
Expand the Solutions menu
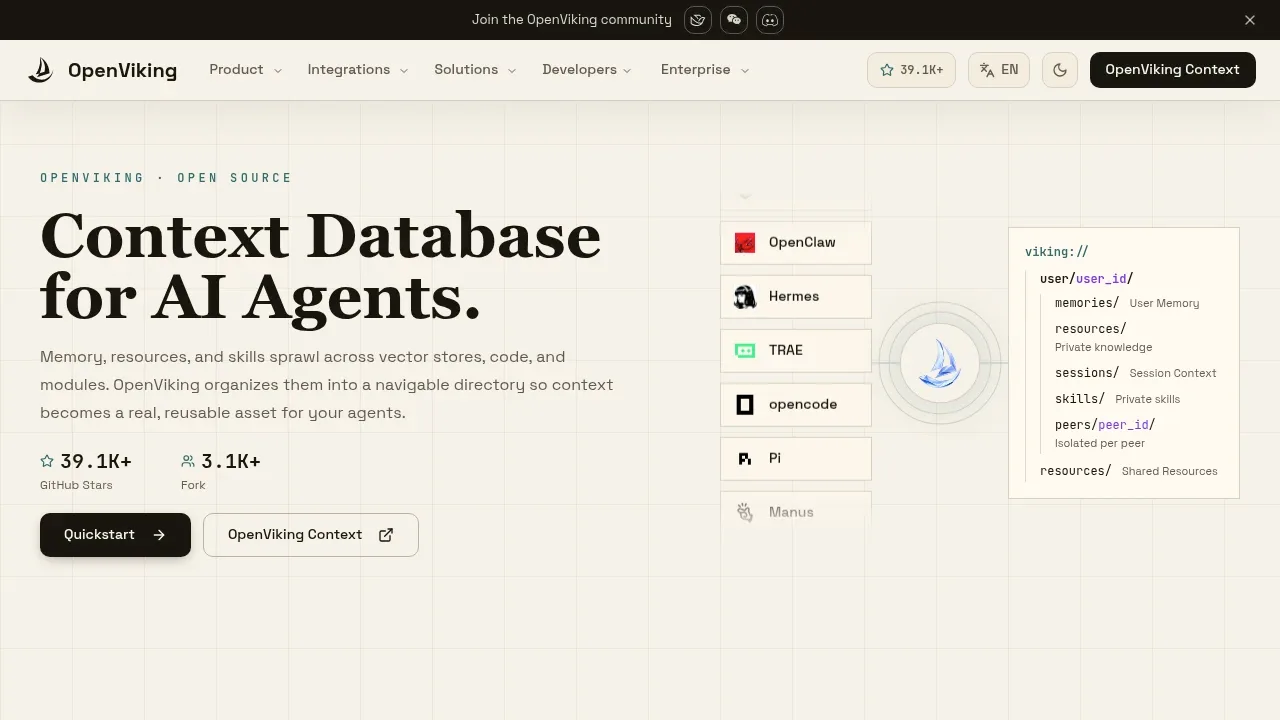click(x=475, y=70)
